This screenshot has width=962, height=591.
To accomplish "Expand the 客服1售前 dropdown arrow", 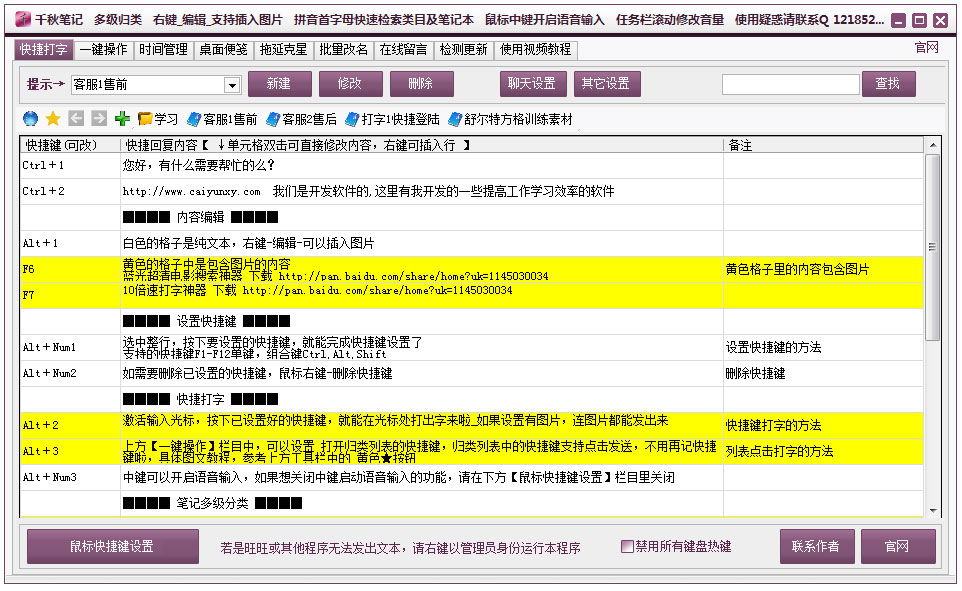I will pyautogui.click(x=232, y=85).
